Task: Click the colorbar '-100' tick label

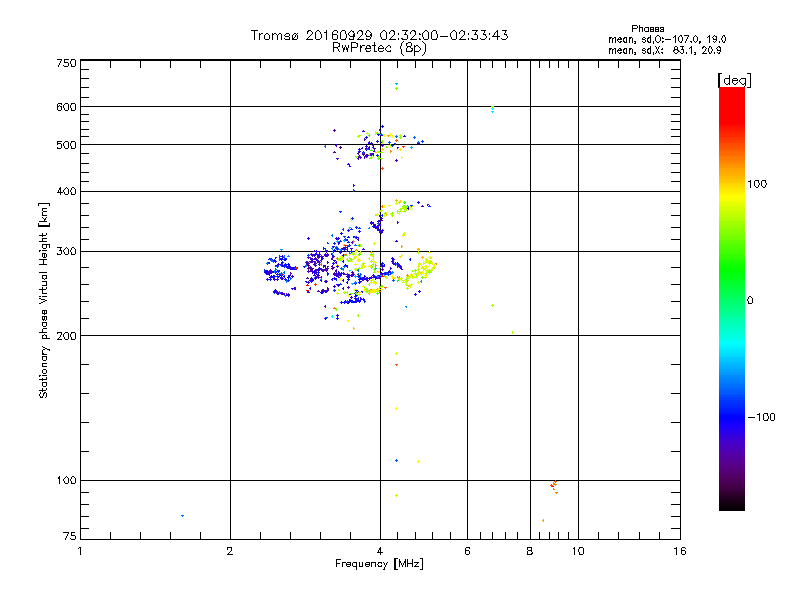Action: coord(761,417)
